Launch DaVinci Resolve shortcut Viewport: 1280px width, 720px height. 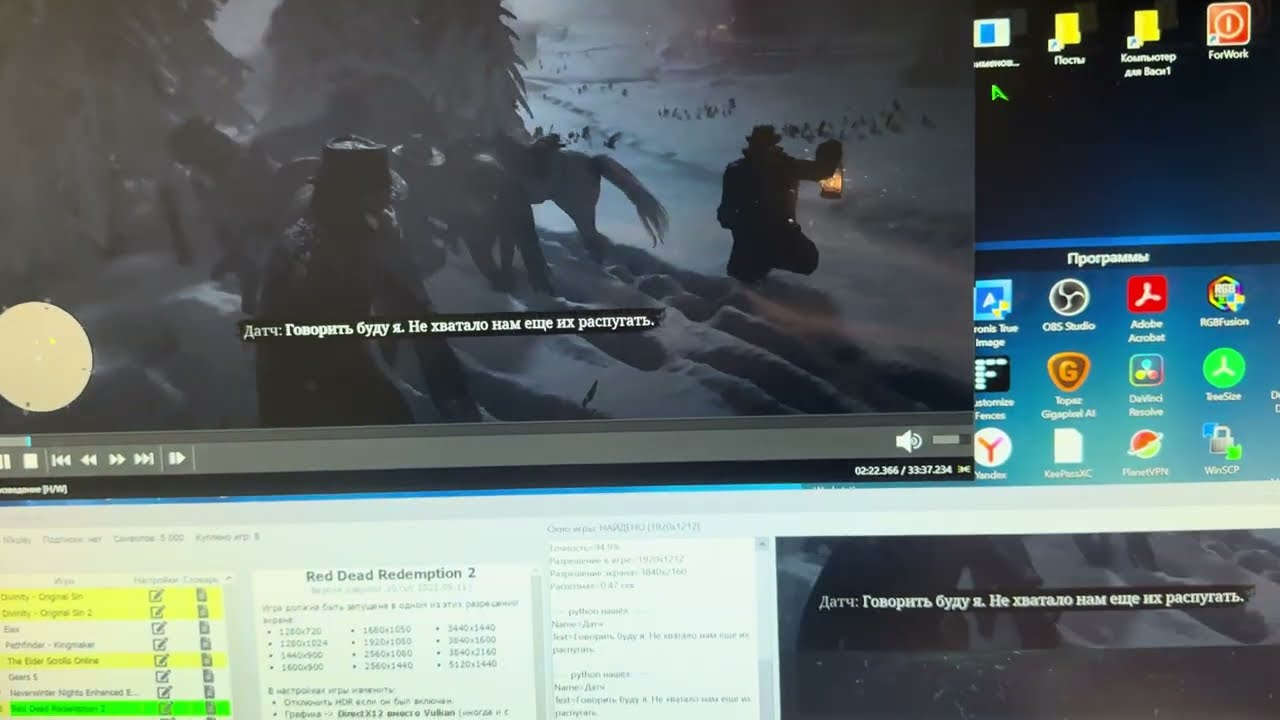click(x=1146, y=385)
